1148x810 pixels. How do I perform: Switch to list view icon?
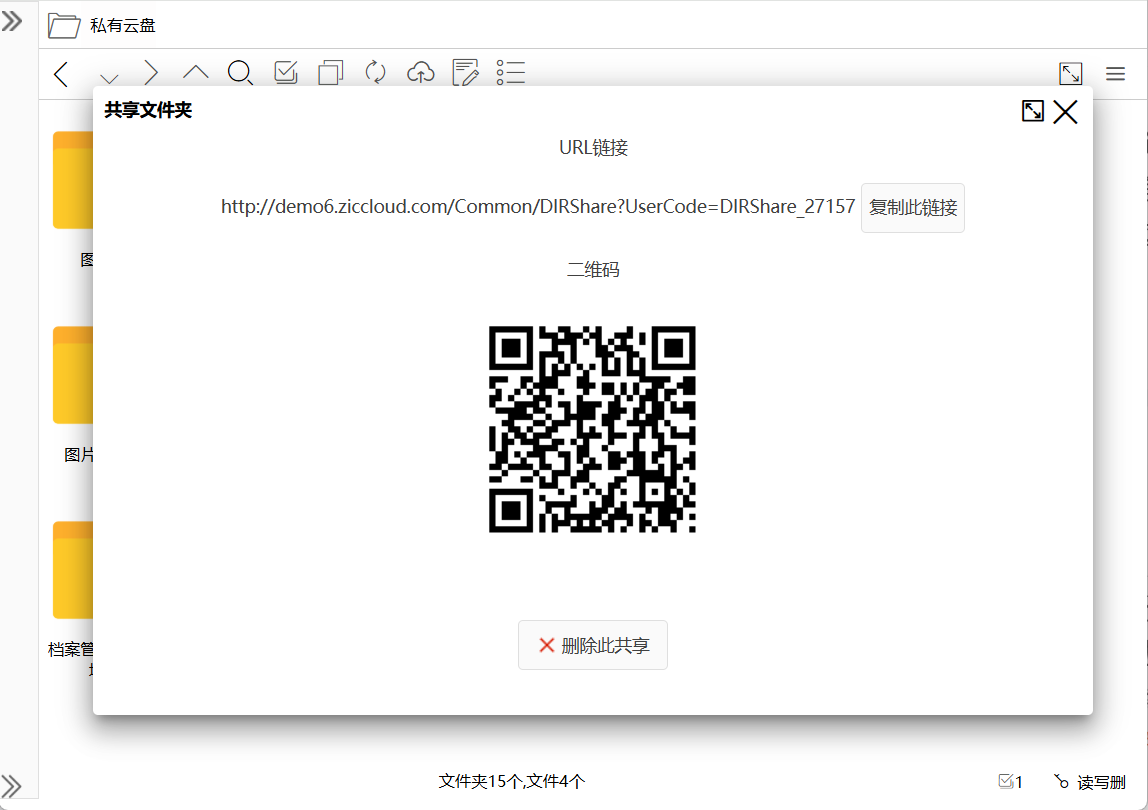(x=511, y=73)
